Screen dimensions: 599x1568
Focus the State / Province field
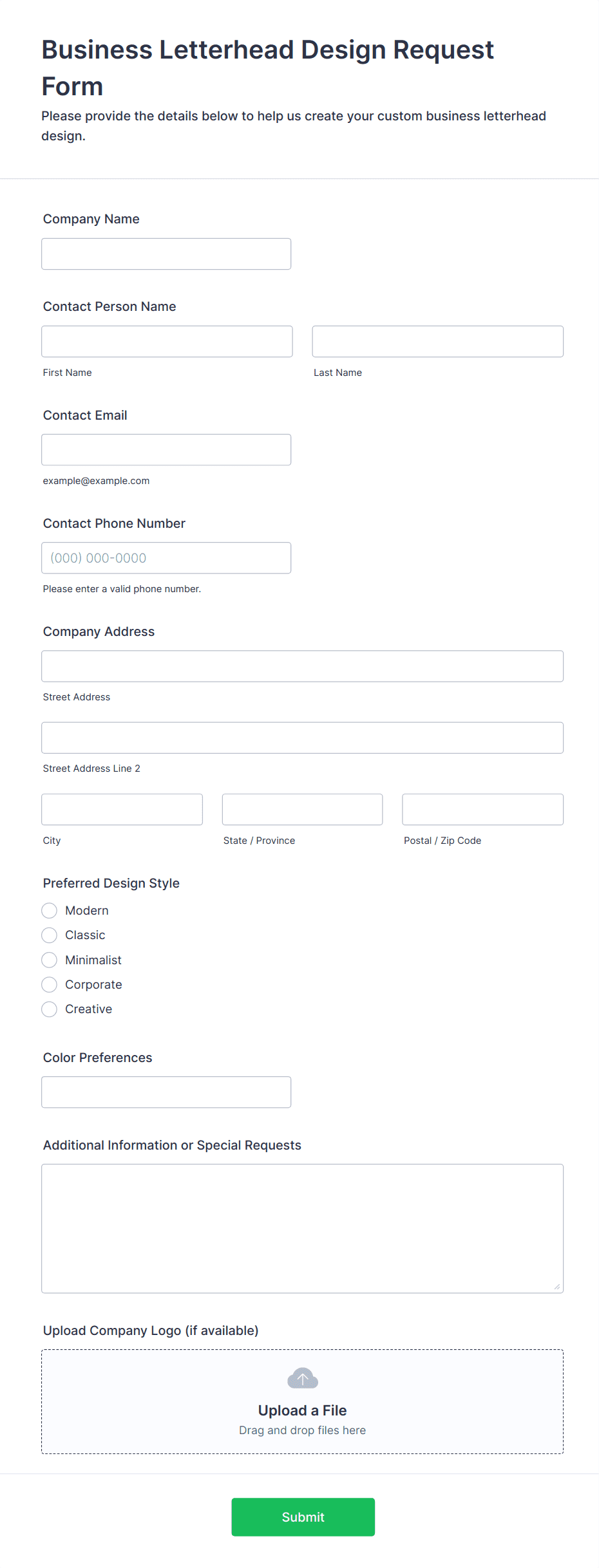[302, 810]
